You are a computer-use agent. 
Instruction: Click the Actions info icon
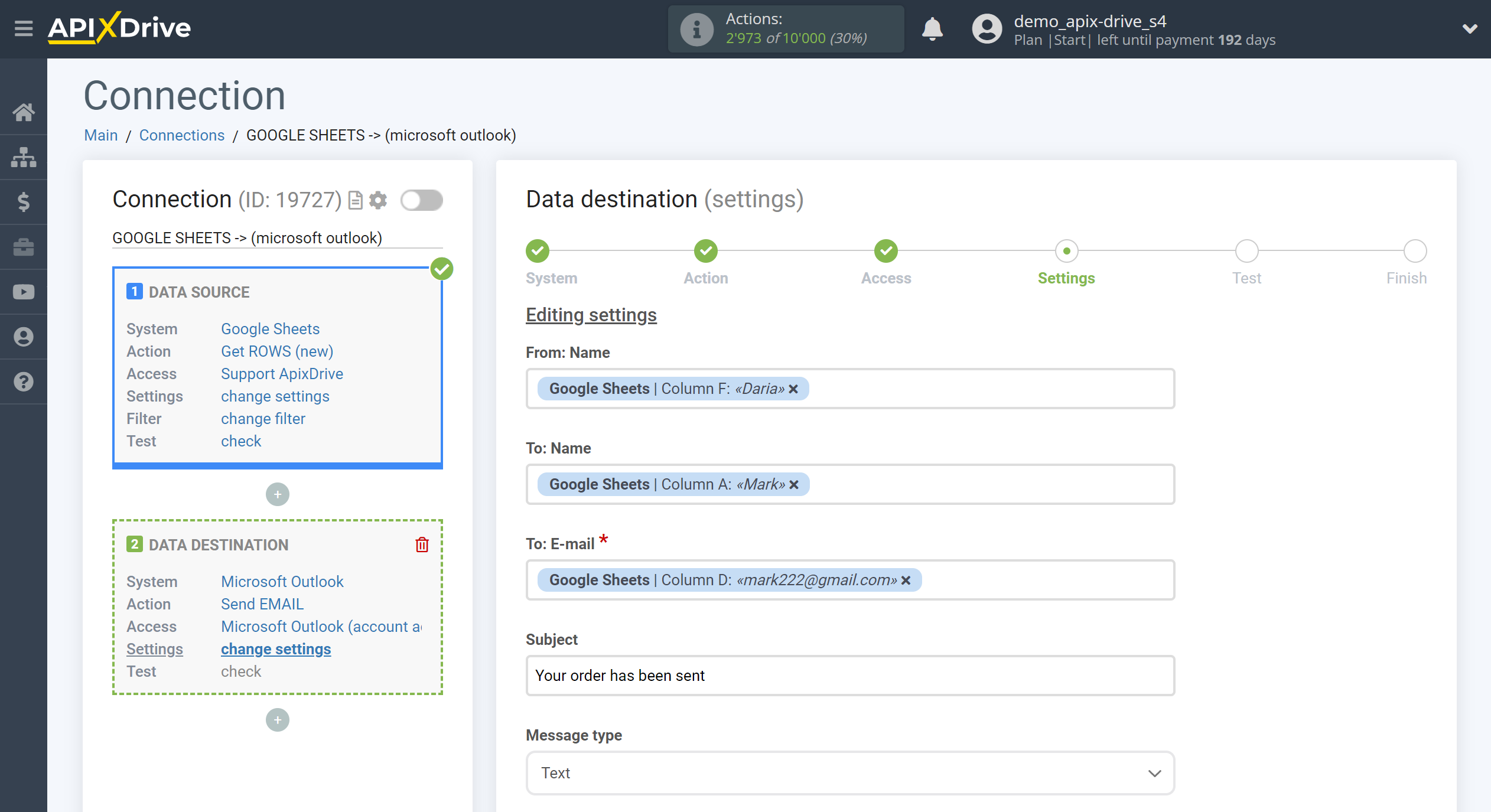coord(696,29)
